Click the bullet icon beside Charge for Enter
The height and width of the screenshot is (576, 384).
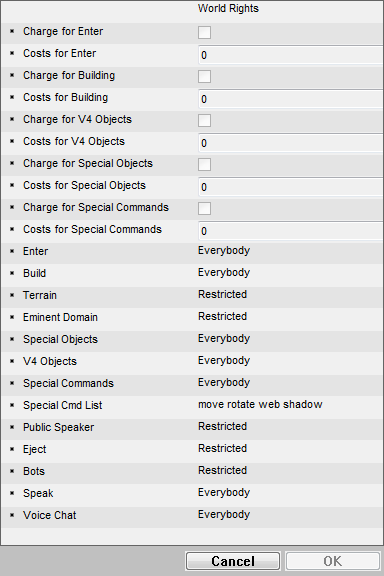coord(12,32)
